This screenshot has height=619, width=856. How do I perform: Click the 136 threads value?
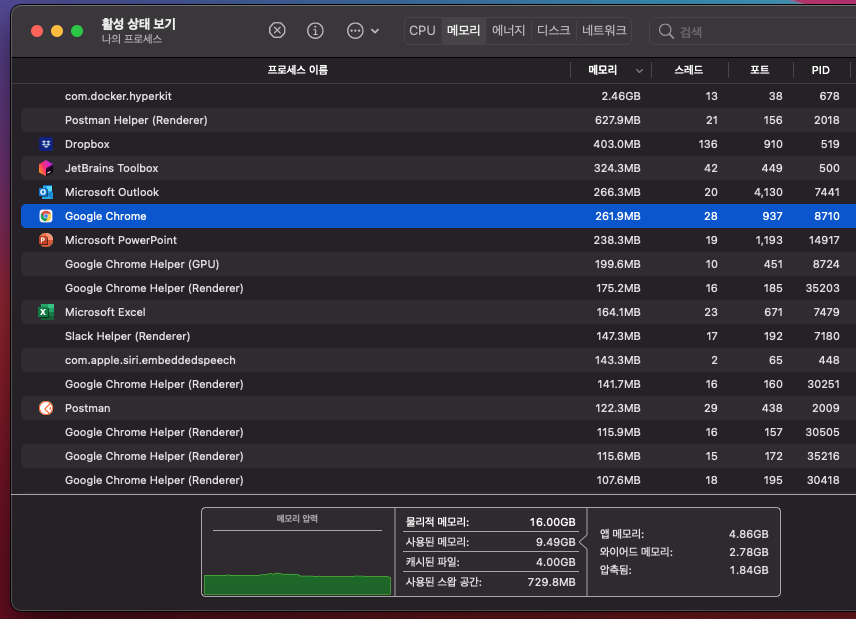[708, 144]
